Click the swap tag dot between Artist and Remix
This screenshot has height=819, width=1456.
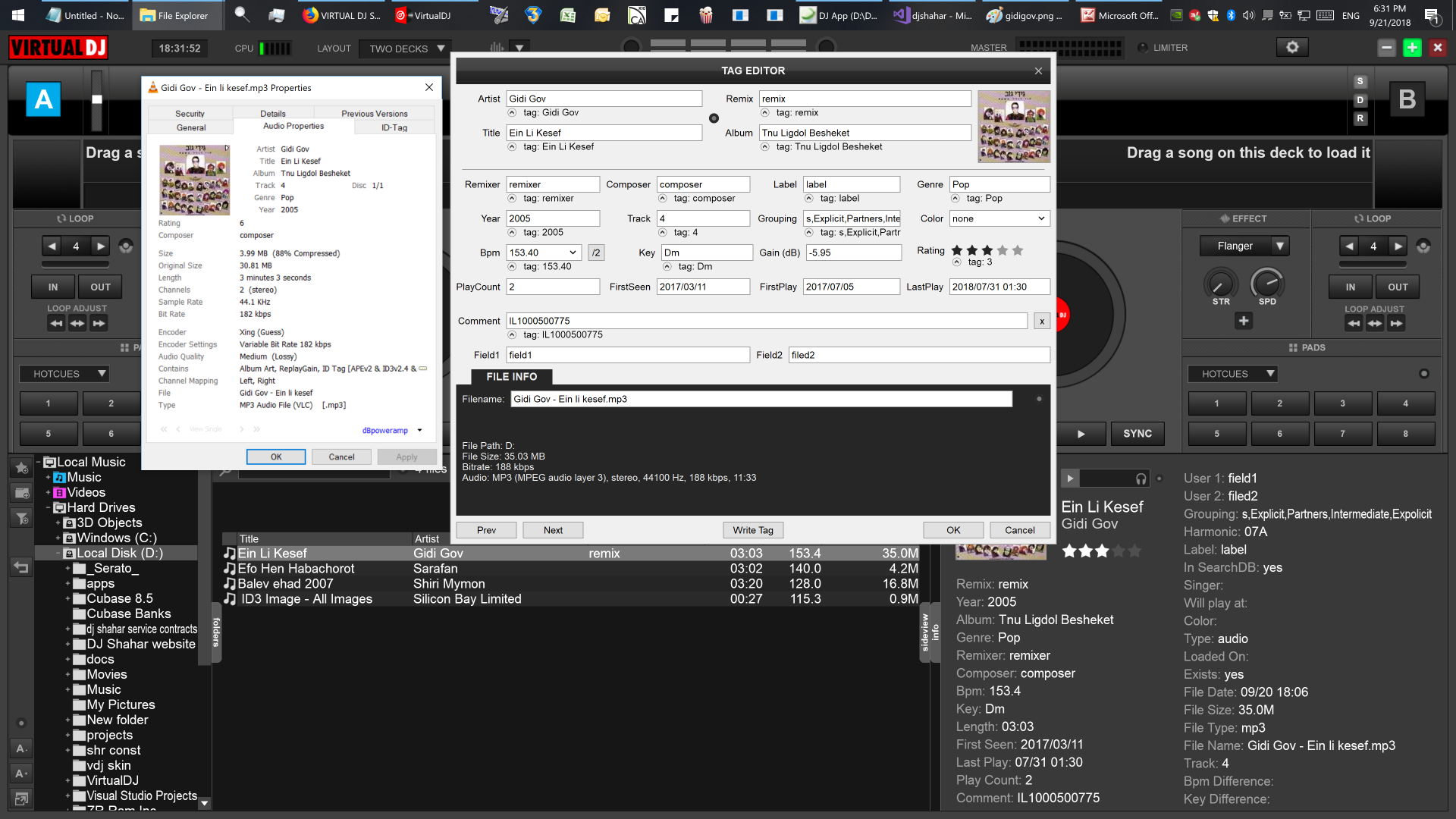(714, 118)
